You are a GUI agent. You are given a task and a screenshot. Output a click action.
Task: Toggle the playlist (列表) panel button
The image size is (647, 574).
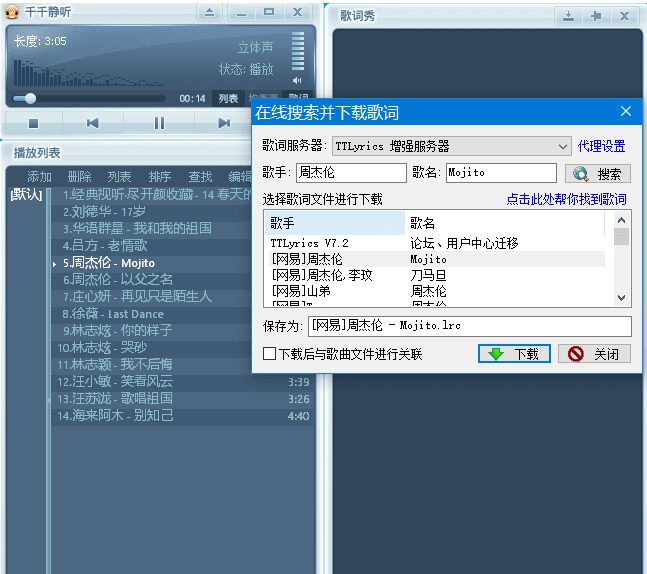[x=228, y=99]
